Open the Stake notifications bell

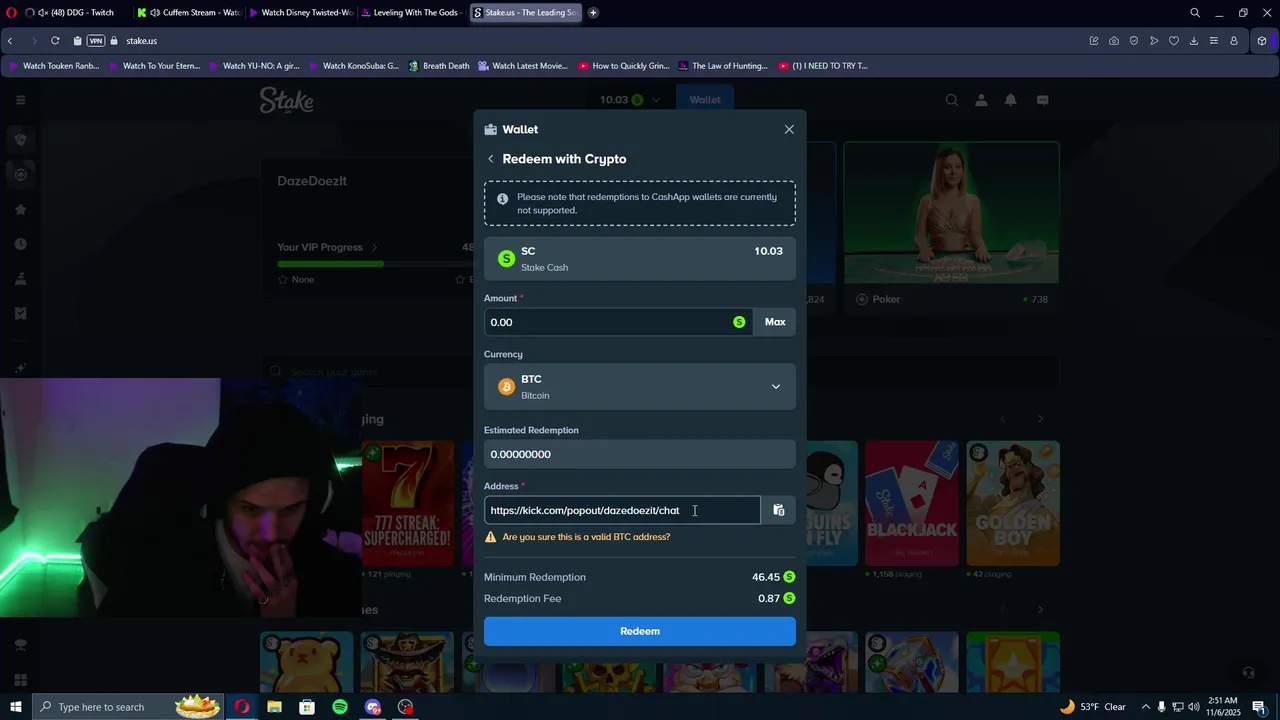click(1011, 100)
